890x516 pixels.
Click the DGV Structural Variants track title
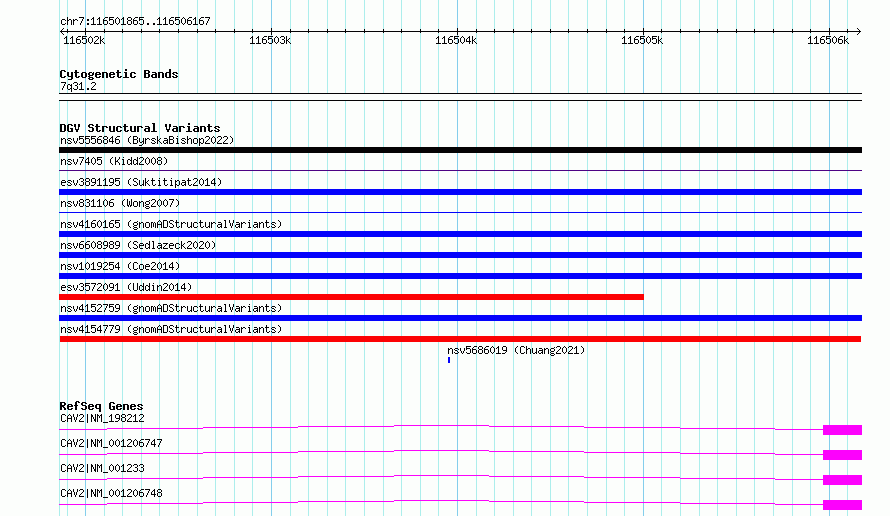(140, 128)
